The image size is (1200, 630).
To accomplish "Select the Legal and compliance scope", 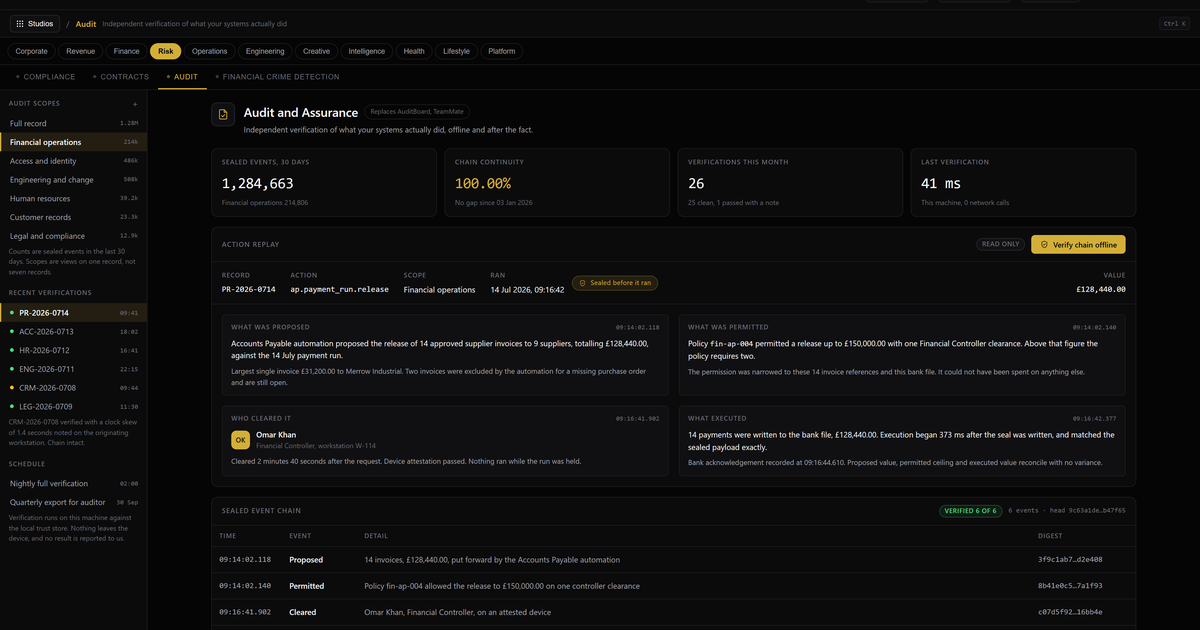I will coord(73,236).
